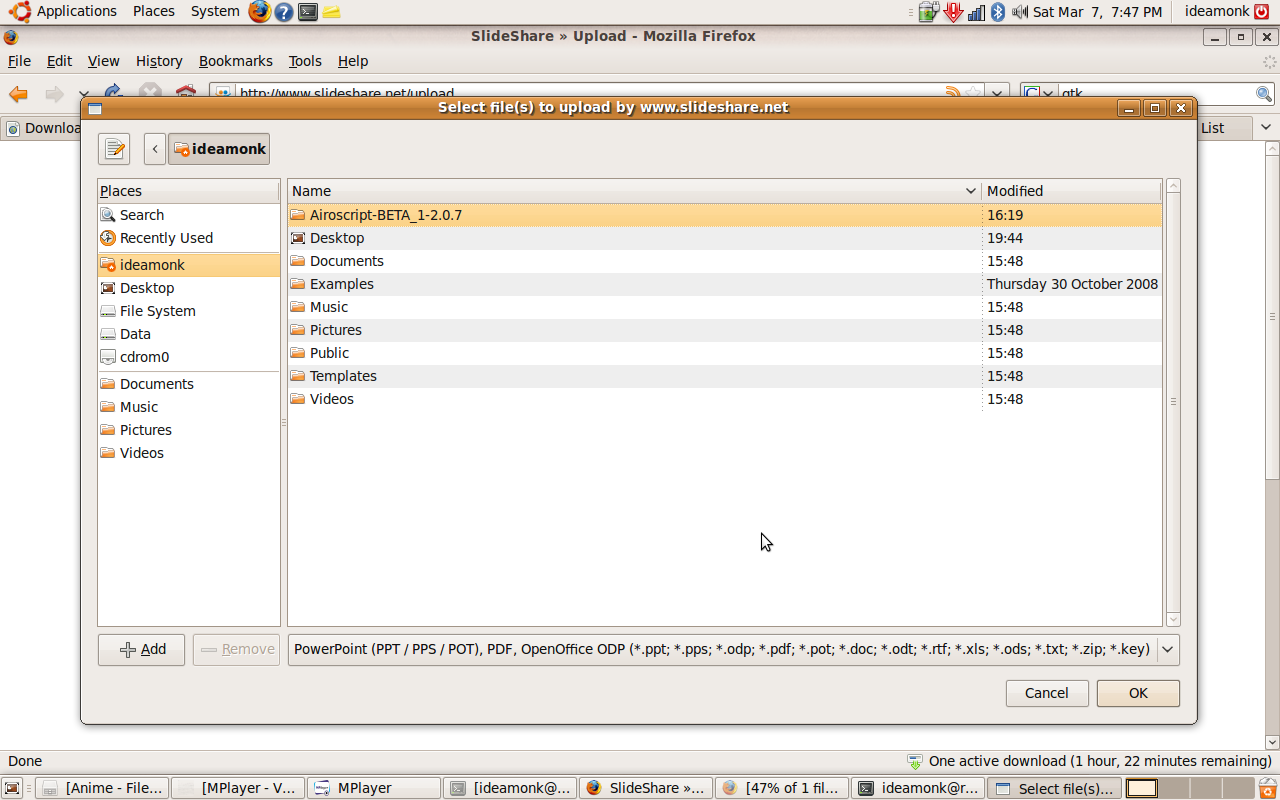Viewport: 1280px width, 800px height.
Task: Select Videos bookmark in Places sidebar
Action: [189, 453]
